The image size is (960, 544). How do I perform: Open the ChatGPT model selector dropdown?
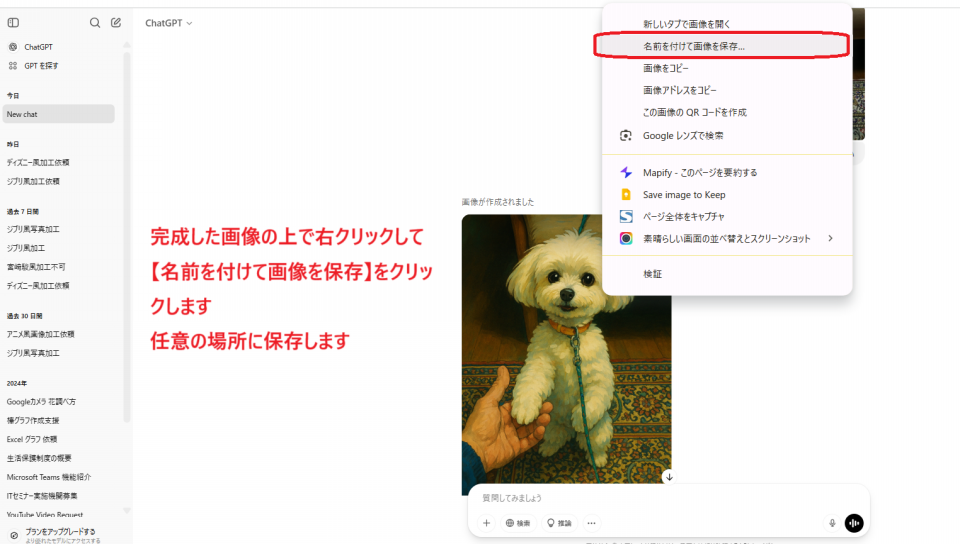coord(169,23)
